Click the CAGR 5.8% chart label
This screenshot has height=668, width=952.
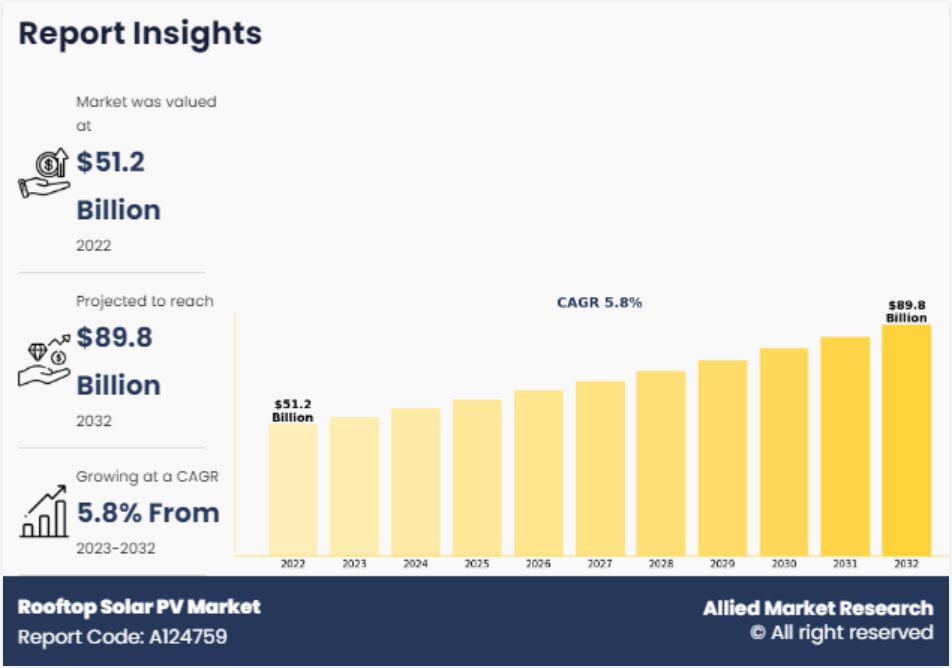(x=599, y=302)
